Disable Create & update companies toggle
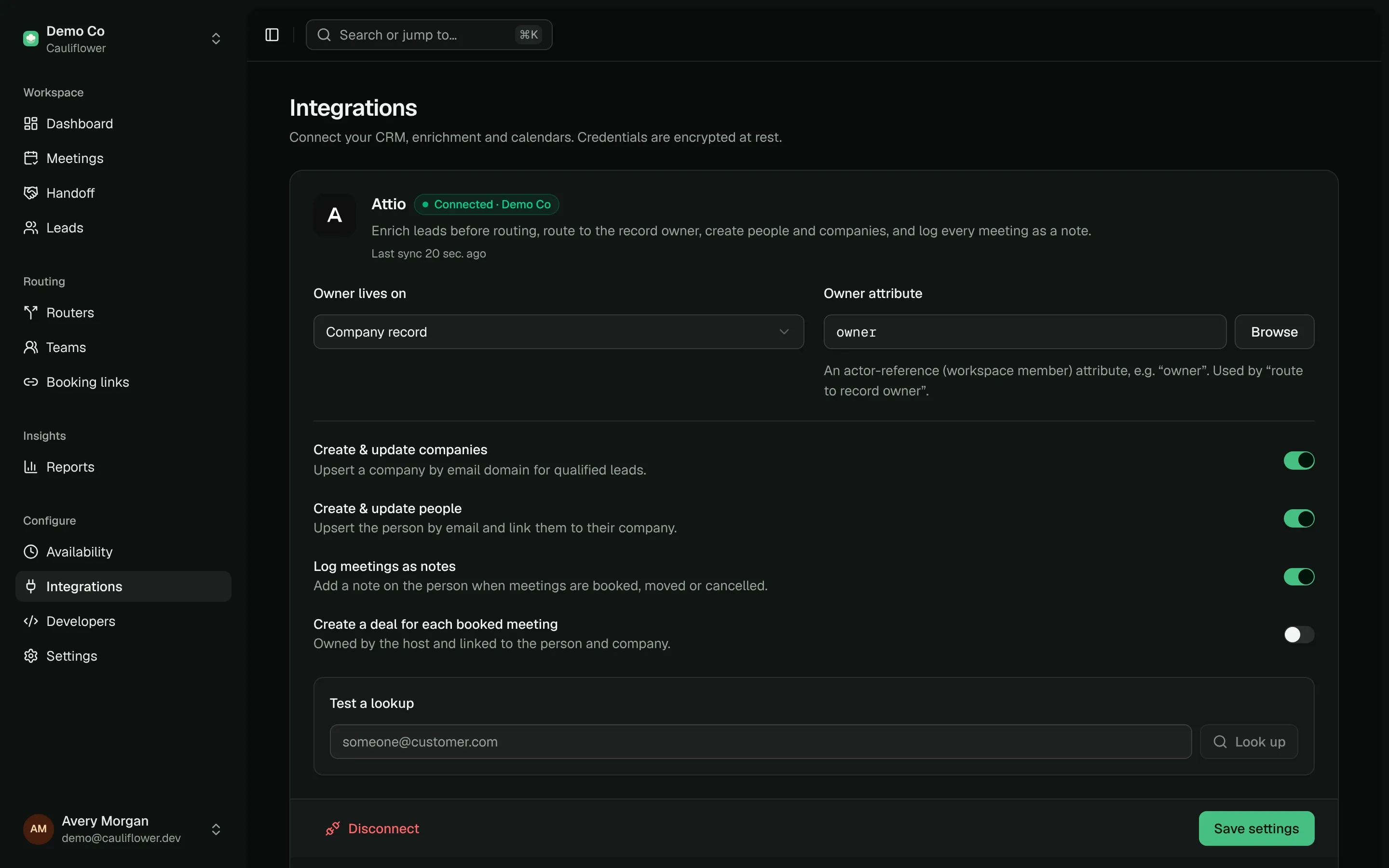 [1299, 461]
